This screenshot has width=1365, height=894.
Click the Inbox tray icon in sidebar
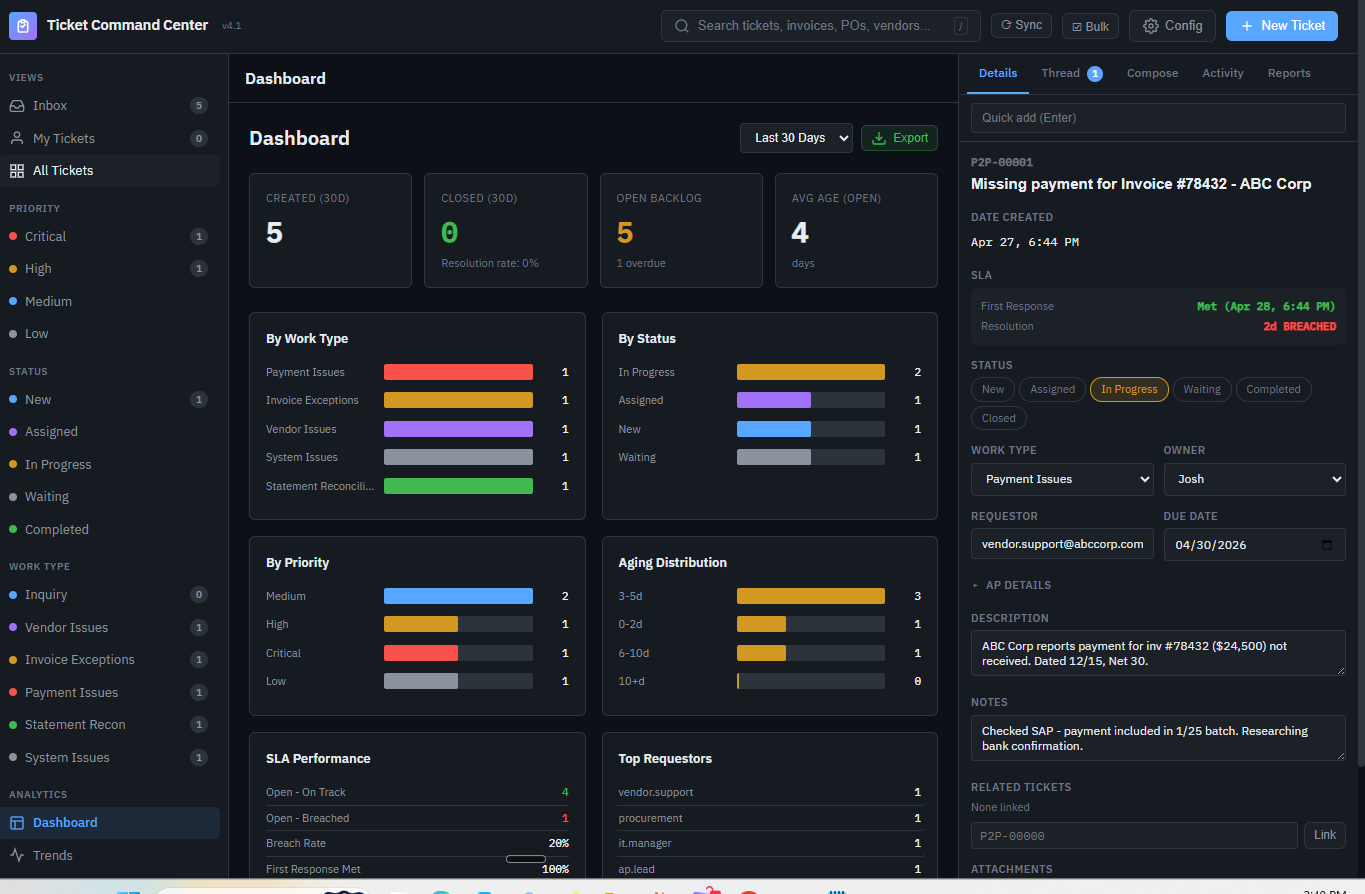click(17, 106)
